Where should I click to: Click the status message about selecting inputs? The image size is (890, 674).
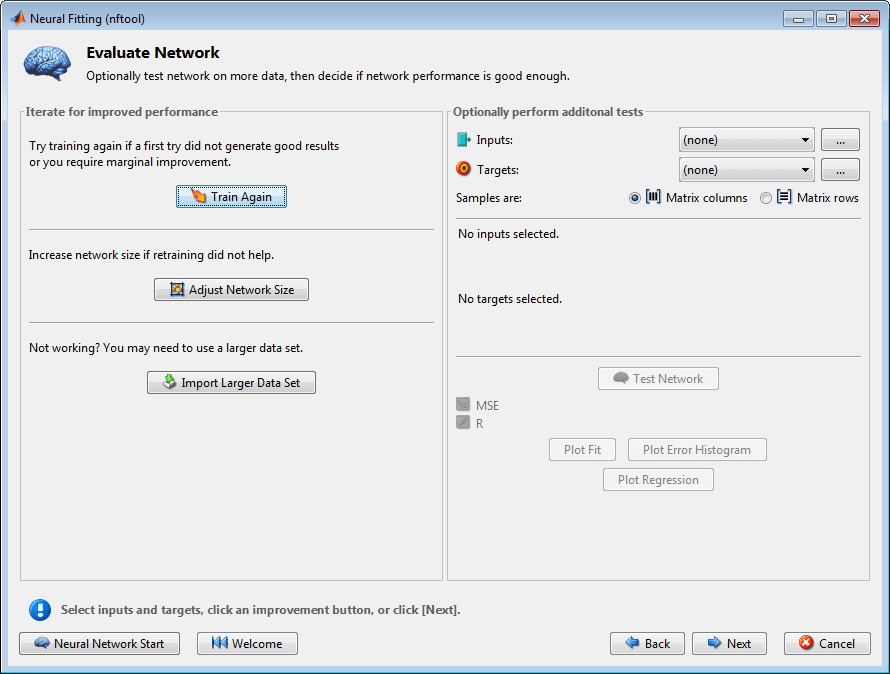tap(261, 610)
